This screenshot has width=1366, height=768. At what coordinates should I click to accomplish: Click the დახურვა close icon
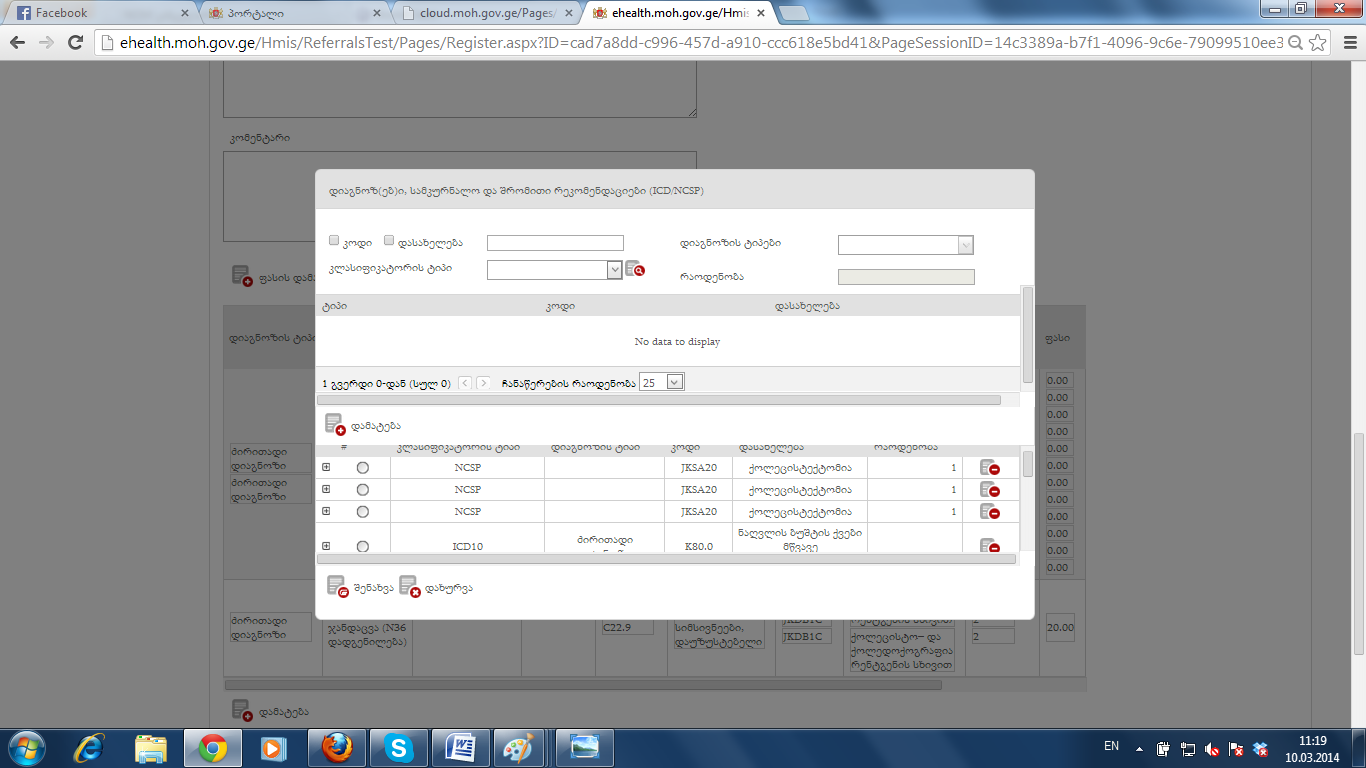tap(409, 587)
